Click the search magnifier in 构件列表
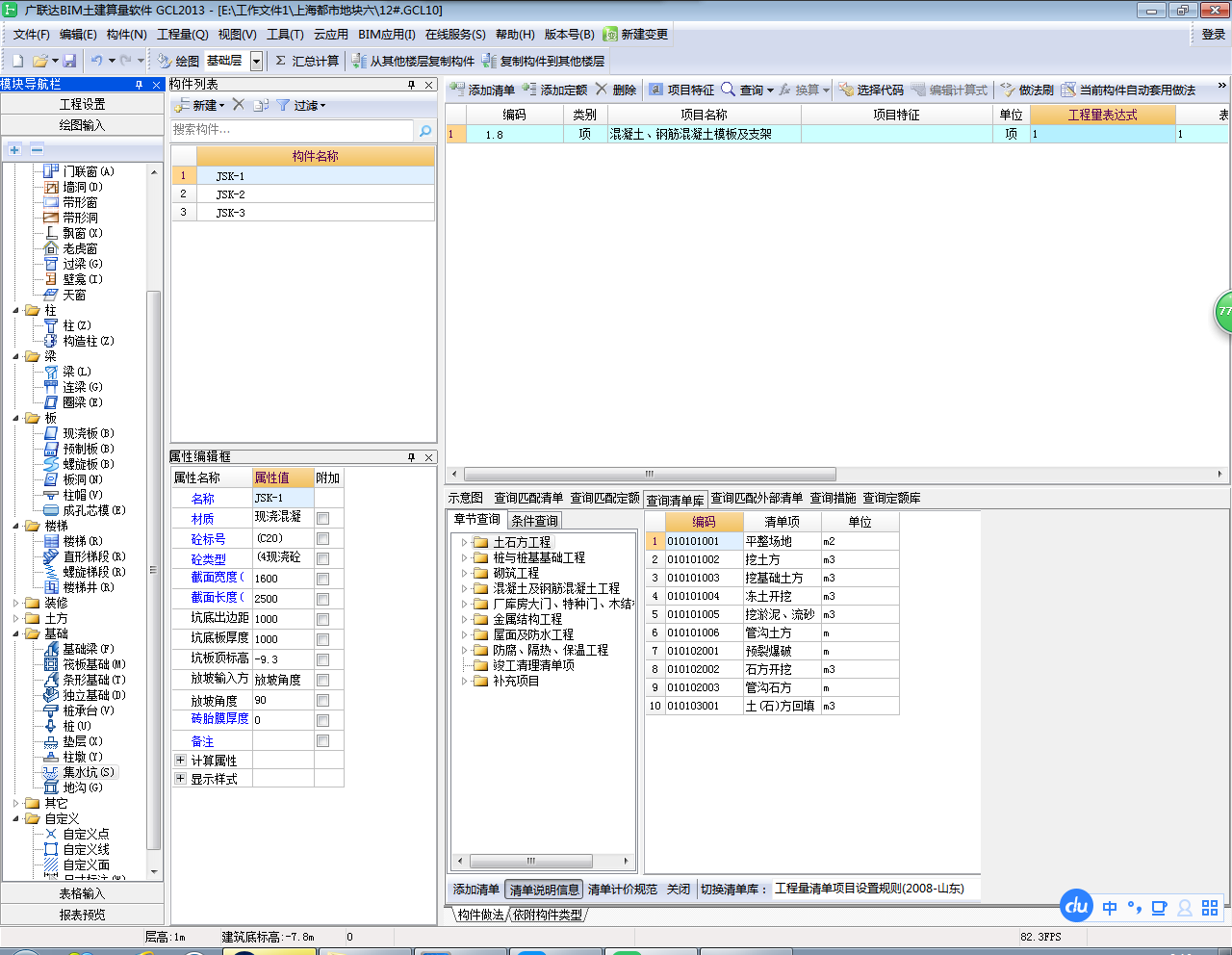1232x955 pixels. [x=424, y=130]
